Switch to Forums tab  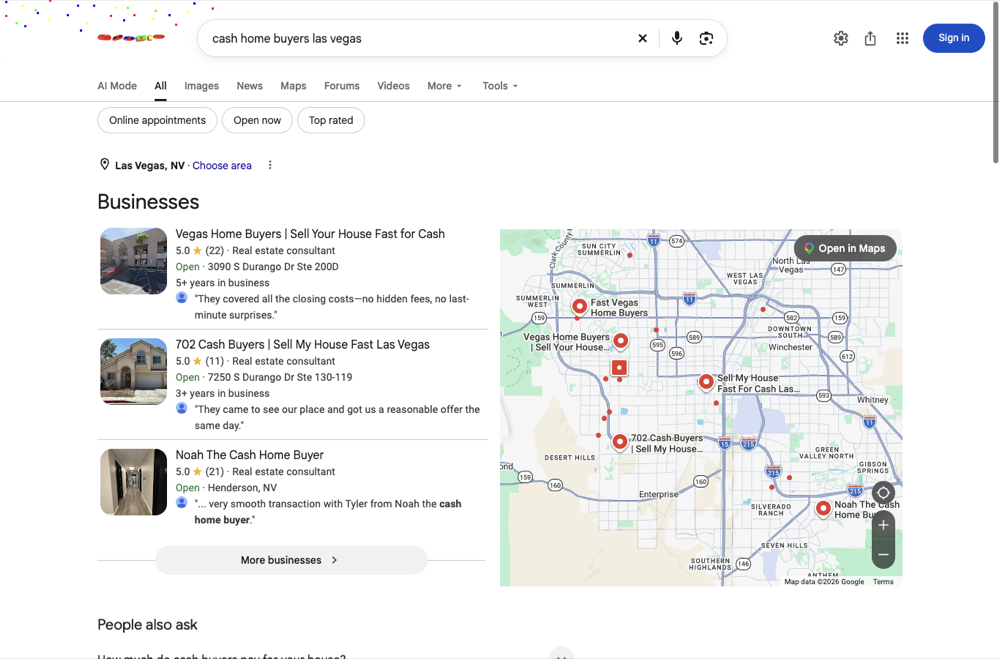[x=342, y=85]
